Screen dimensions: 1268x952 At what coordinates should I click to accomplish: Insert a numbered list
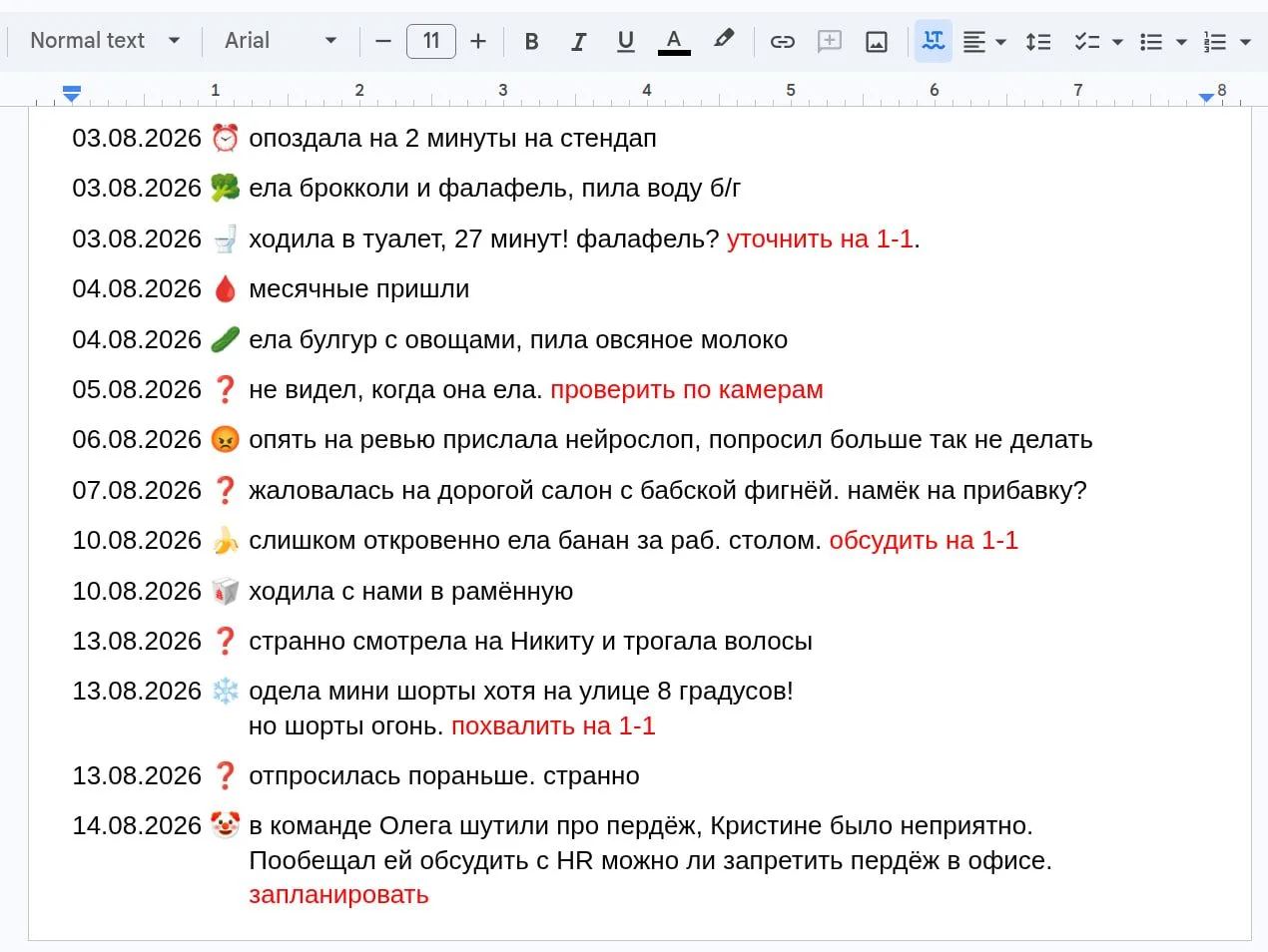(x=1215, y=41)
